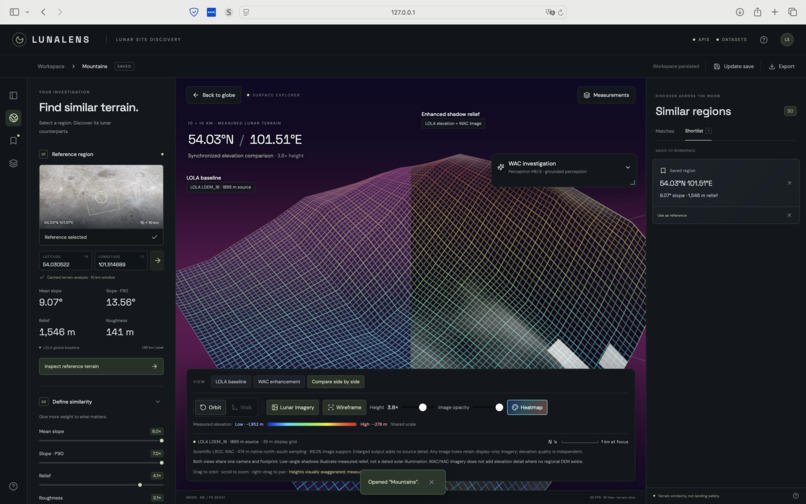Switch view to WAC enhancement
This screenshot has width=806, height=504.
279,382
